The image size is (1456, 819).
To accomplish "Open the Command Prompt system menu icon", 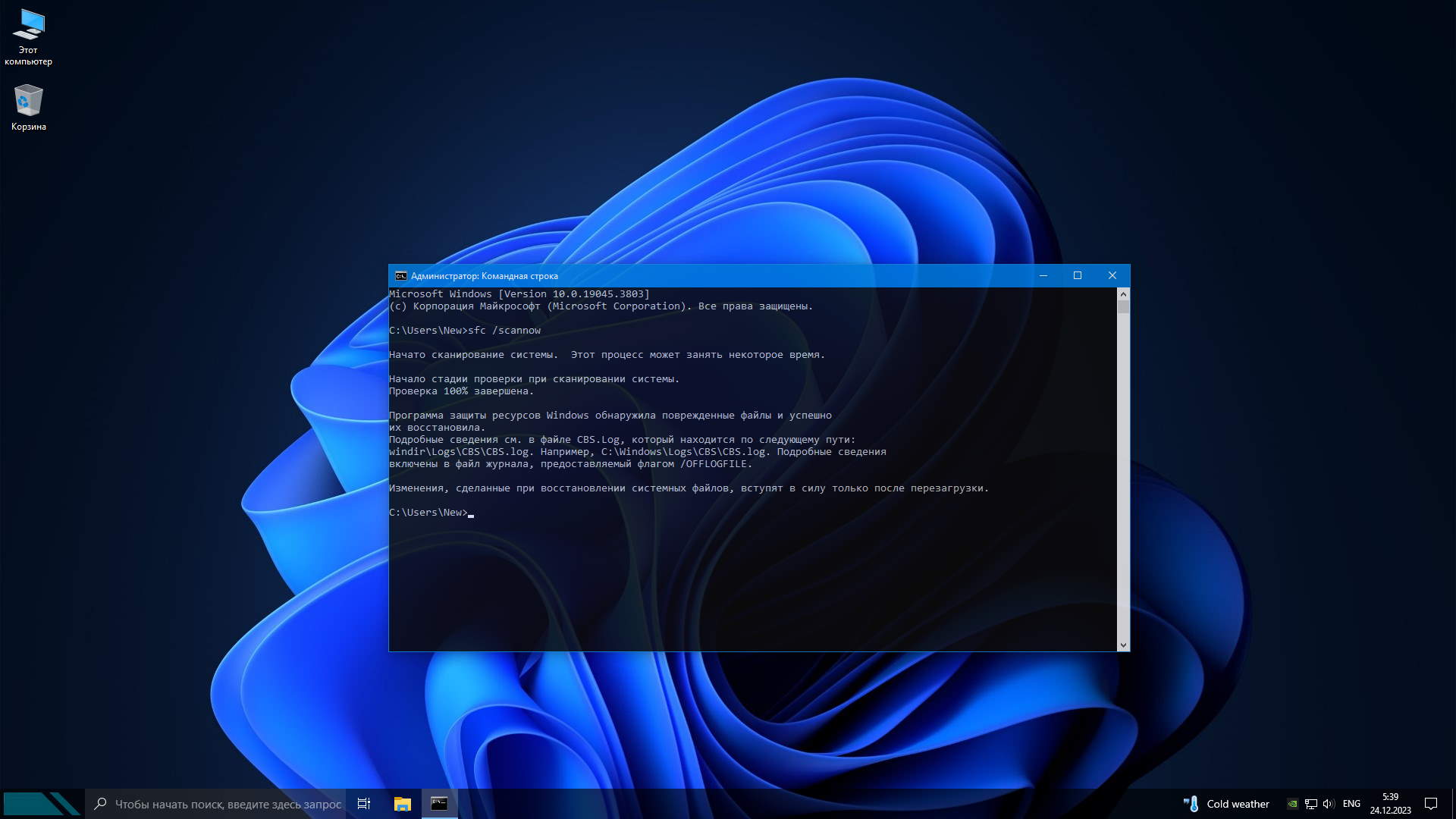I will click(x=400, y=276).
